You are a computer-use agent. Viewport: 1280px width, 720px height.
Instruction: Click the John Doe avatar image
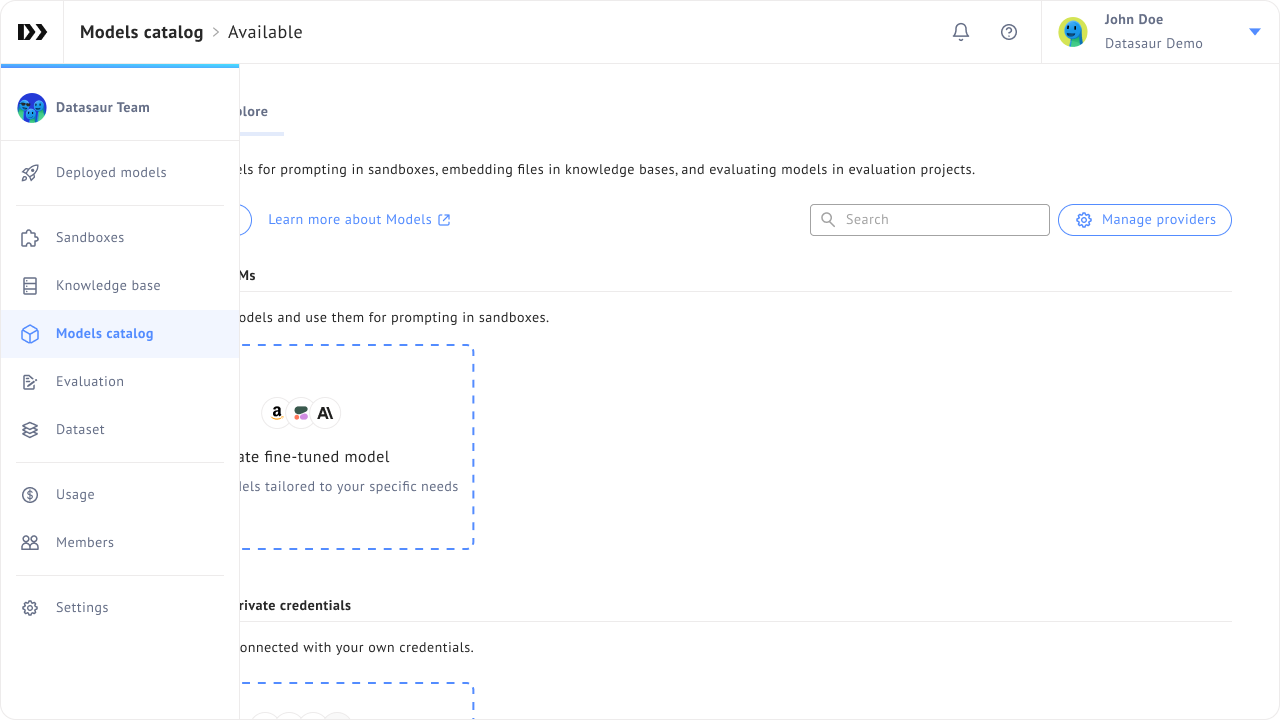click(1073, 32)
